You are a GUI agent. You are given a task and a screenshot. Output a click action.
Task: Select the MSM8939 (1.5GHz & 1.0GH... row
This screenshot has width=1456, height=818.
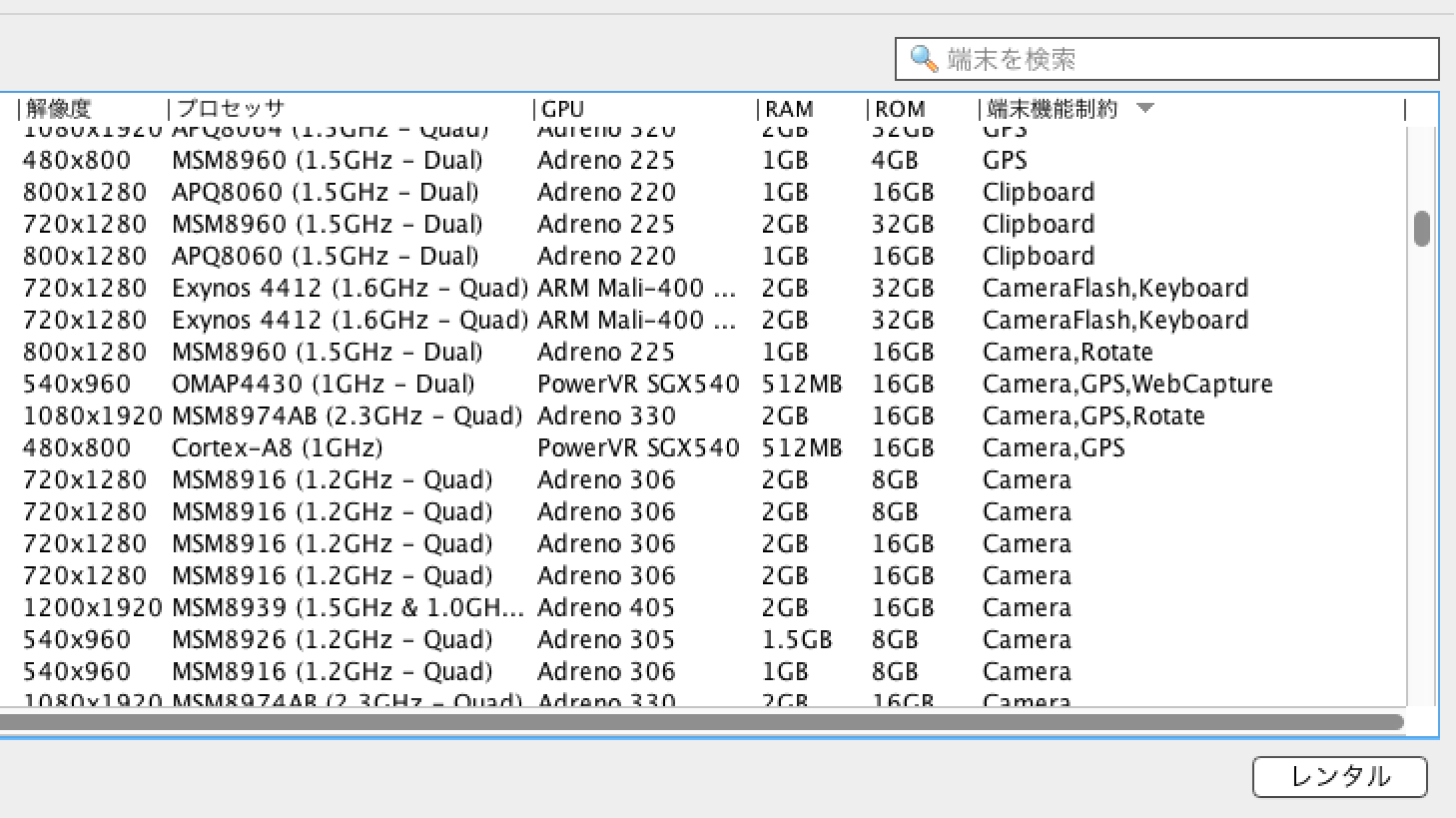coord(703,607)
